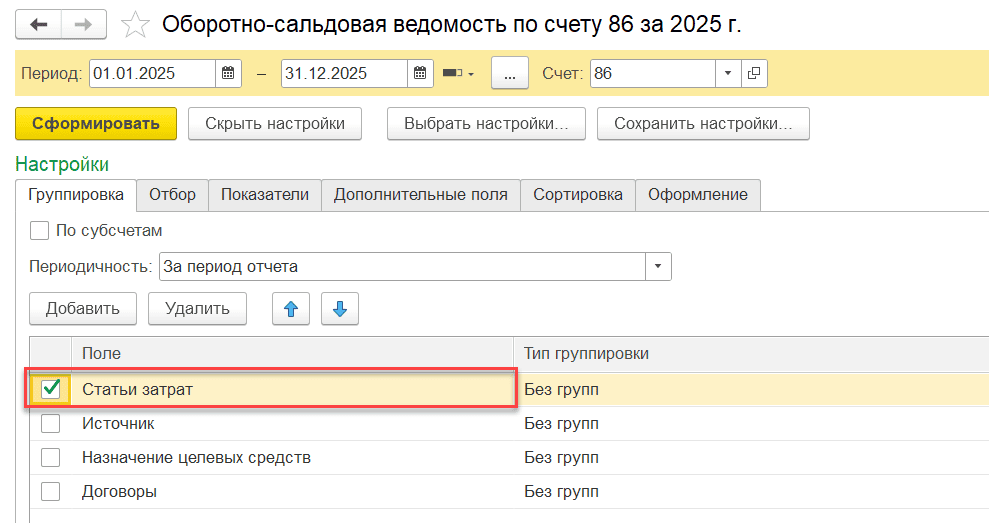Open the Счет account dropdown
The height and width of the screenshot is (523, 989).
point(728,73)
